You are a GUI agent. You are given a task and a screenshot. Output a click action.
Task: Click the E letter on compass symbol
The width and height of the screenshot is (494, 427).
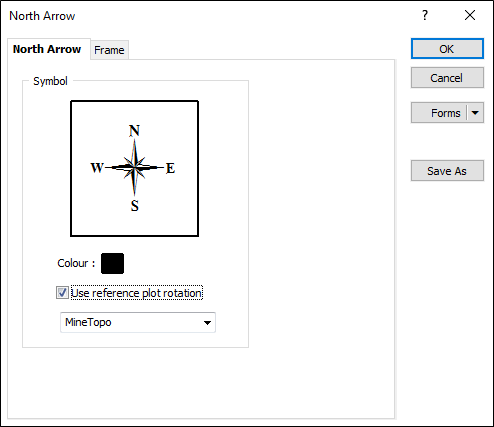click(x=170, y=168)
